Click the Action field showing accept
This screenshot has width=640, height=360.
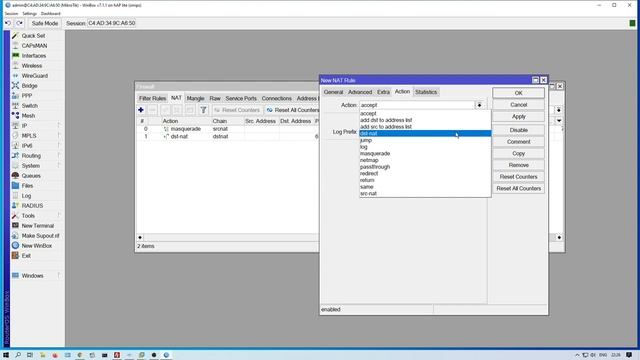pyautogui.click(x=417, y=105)
